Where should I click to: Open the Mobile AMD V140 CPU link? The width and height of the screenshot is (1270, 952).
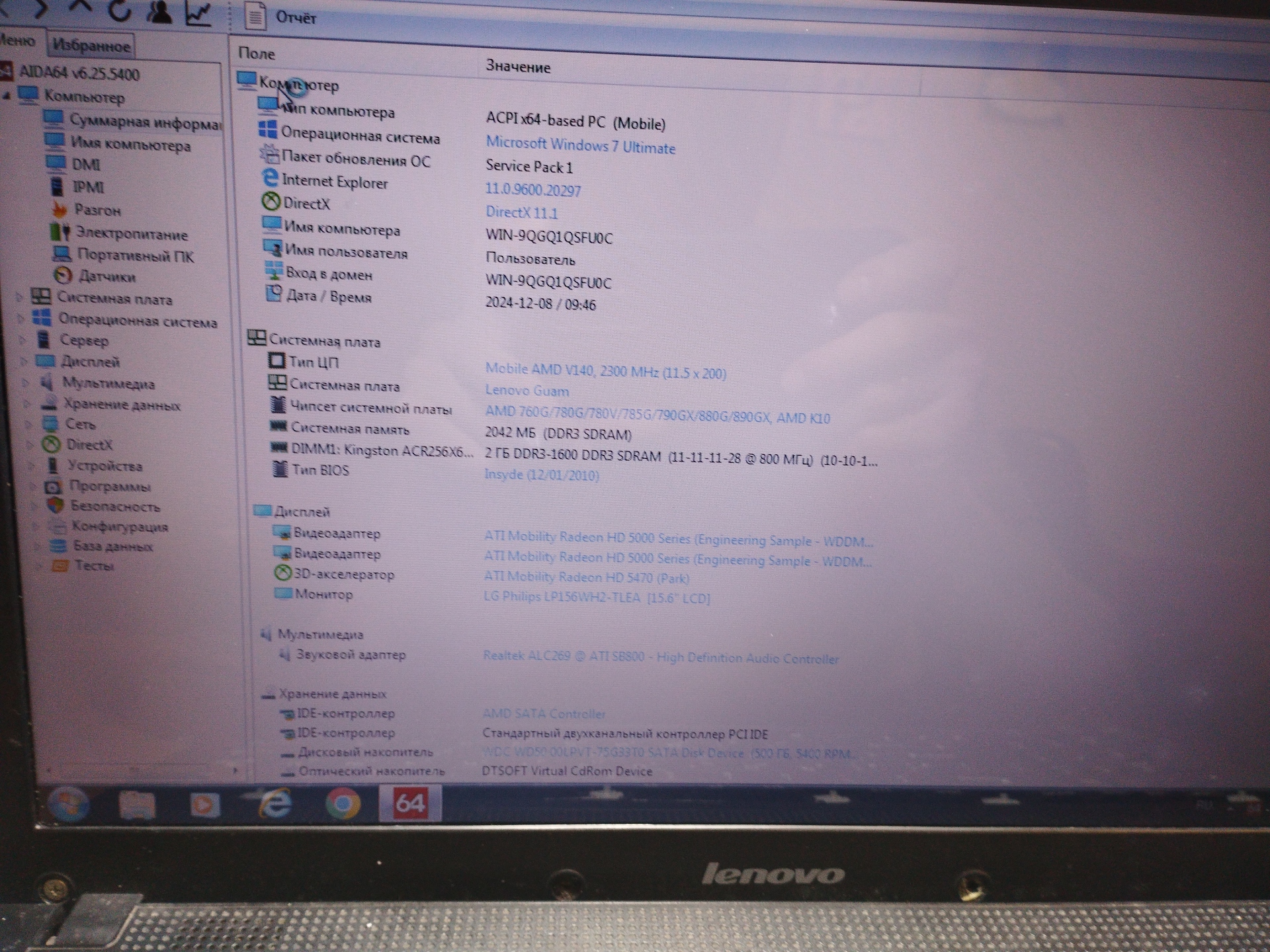click(x=605, y=371)
